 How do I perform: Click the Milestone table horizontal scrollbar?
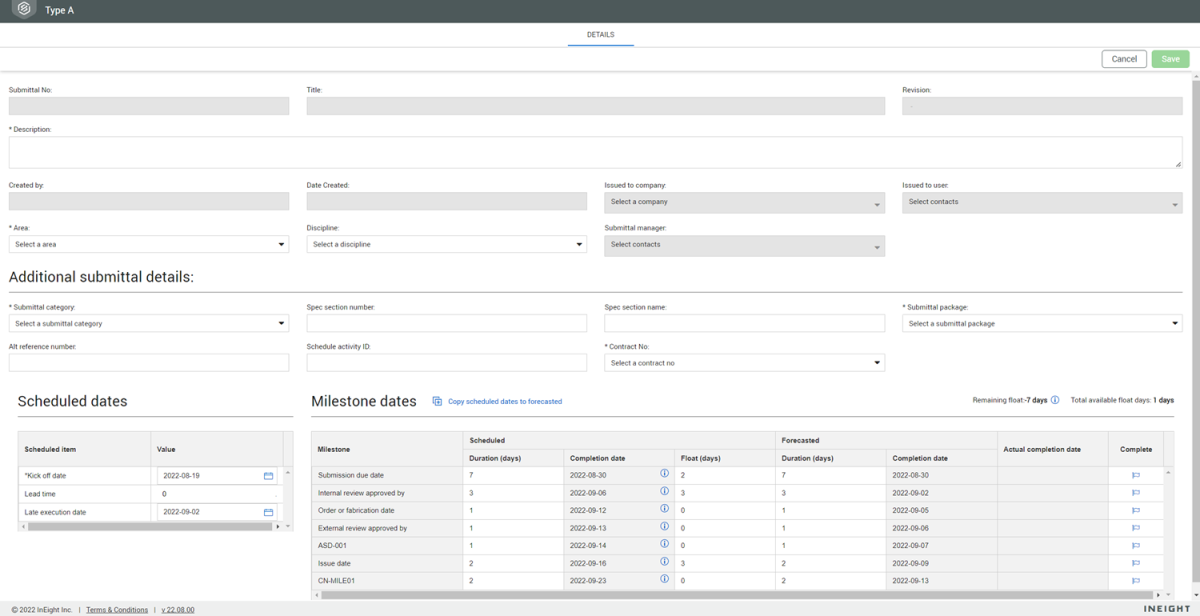(x=700, y=595)
